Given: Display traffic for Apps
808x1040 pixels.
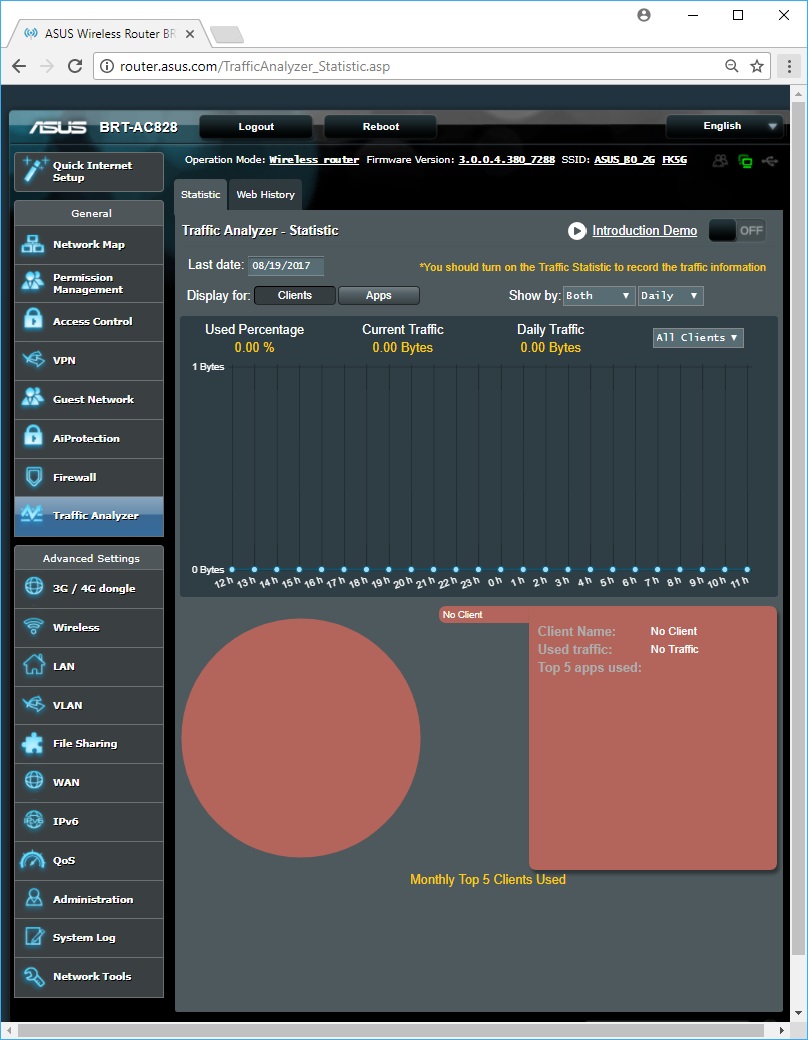Looking at the screenshot, I should click(x=378, y=296).
